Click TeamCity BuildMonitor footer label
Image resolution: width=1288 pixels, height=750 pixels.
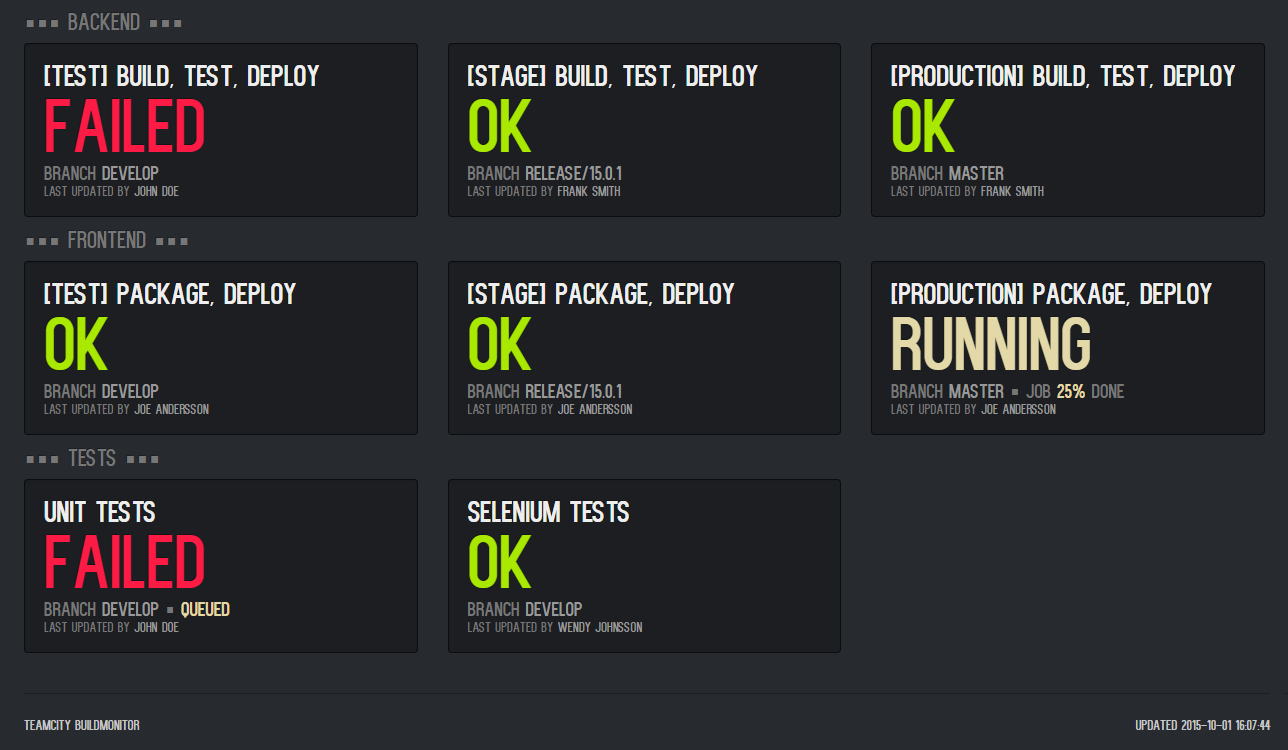click(82, 725)
